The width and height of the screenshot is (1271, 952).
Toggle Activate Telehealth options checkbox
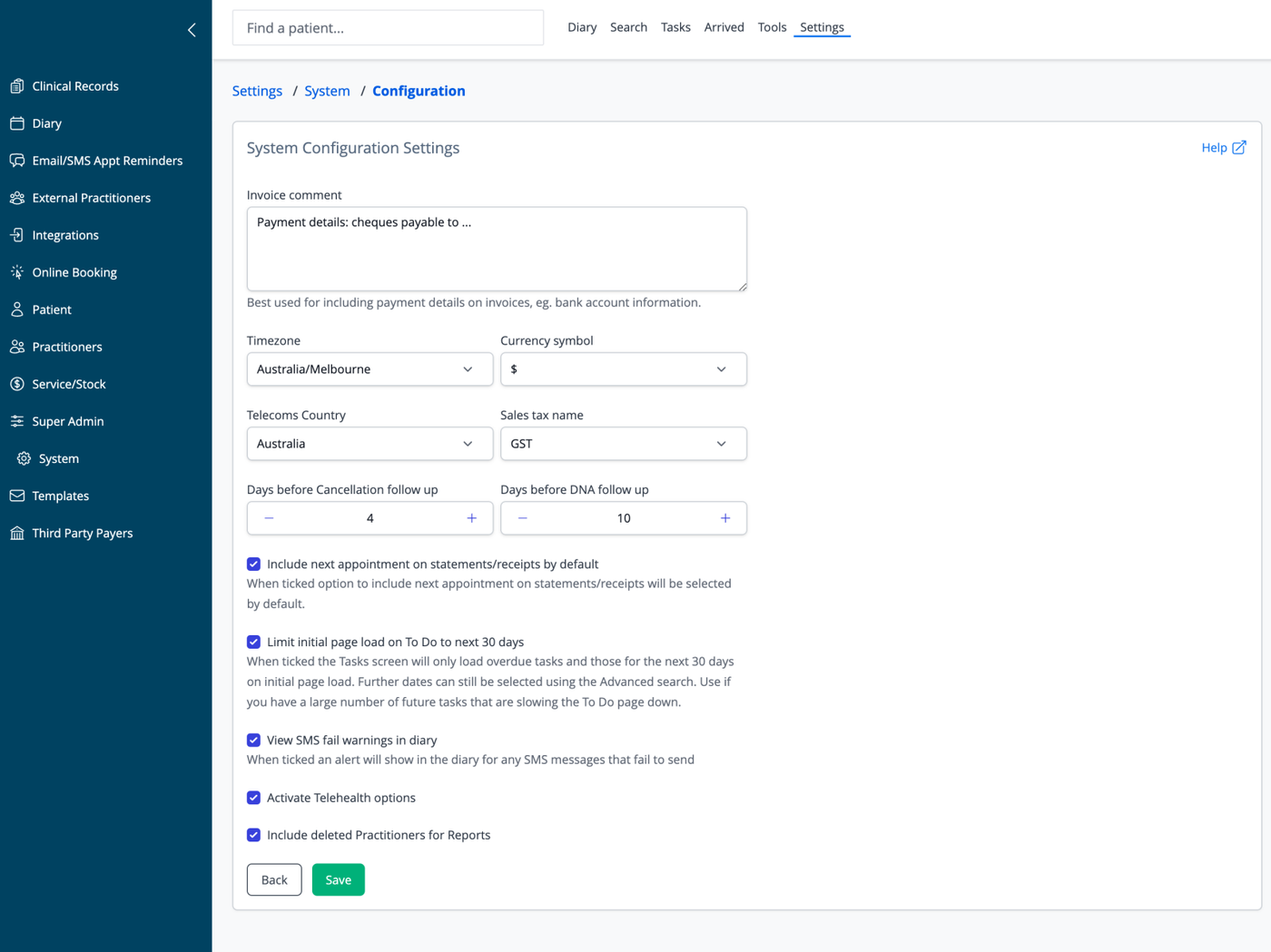coord(254,798)
